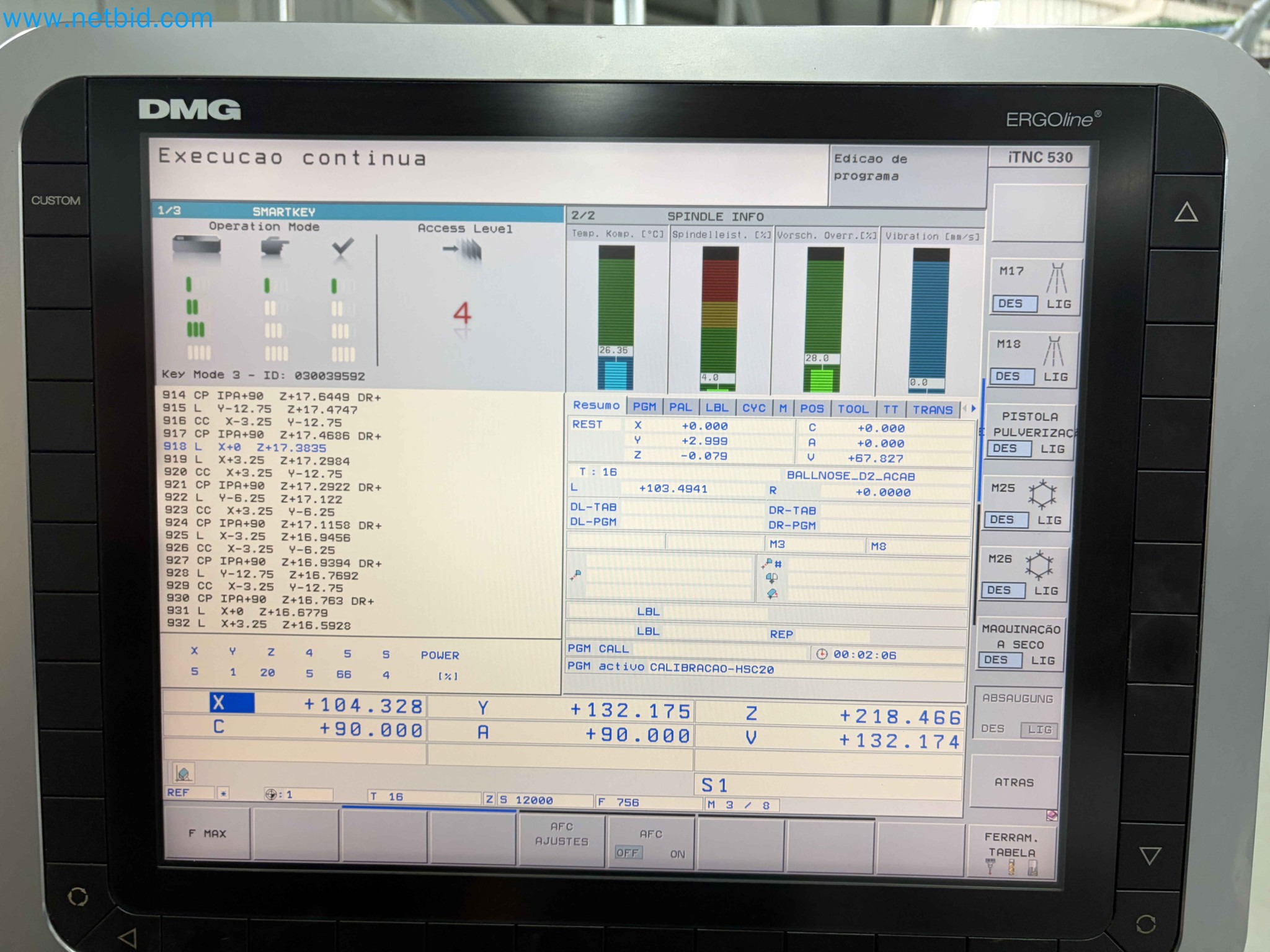Select the POS tab
The width and height of the screenshot is (1270, 952).
point(812,408)
